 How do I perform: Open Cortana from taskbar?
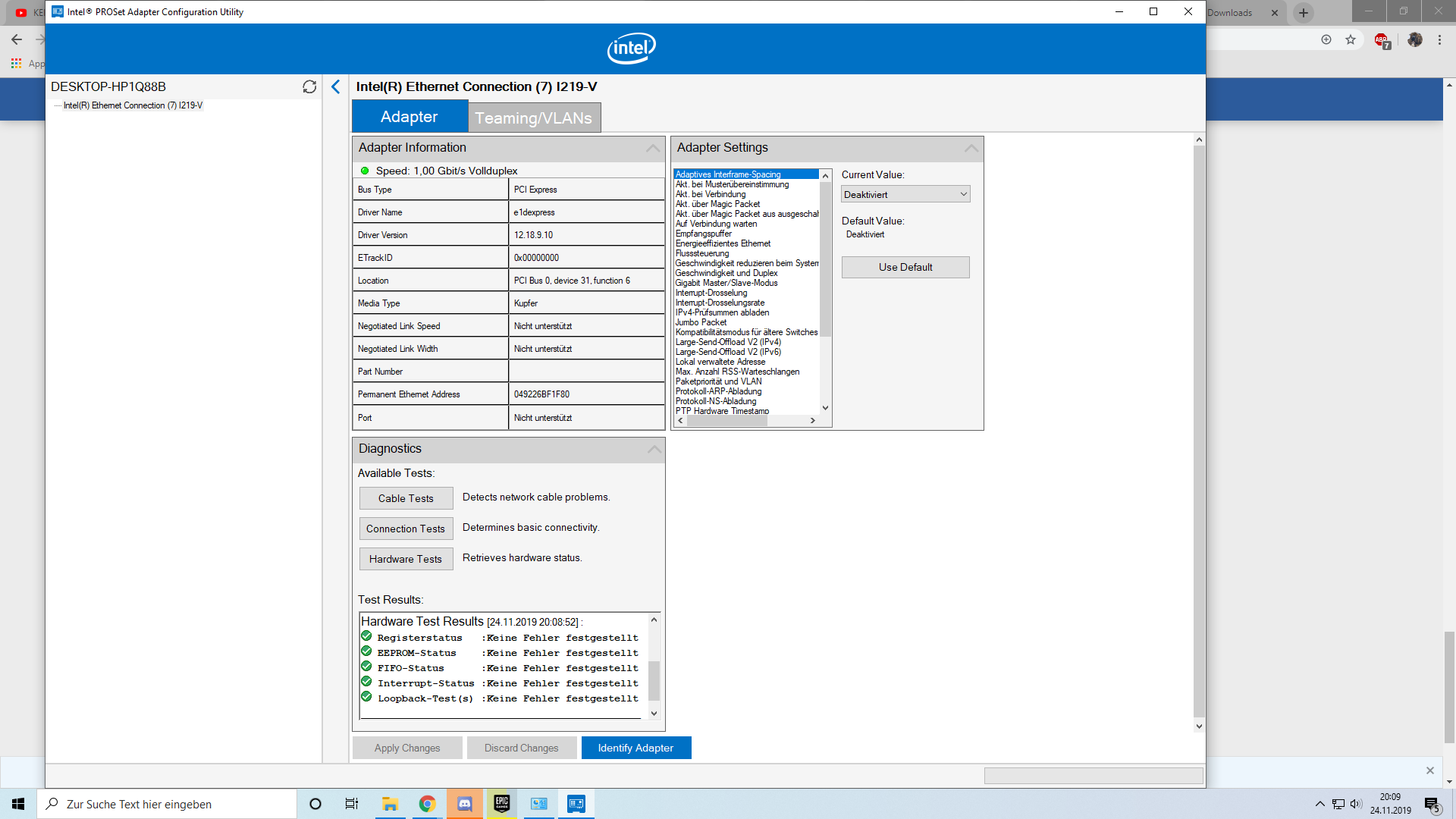click(x=315, y=804)
